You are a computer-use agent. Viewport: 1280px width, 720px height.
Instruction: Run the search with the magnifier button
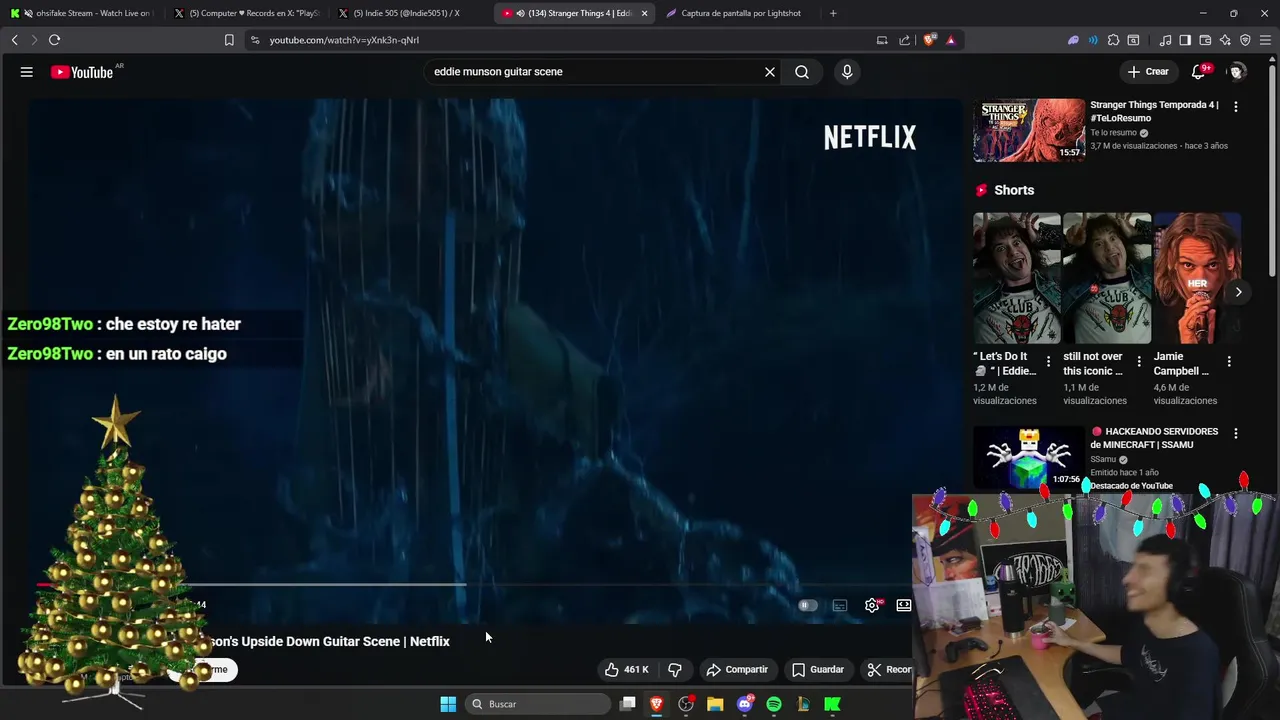802,72
